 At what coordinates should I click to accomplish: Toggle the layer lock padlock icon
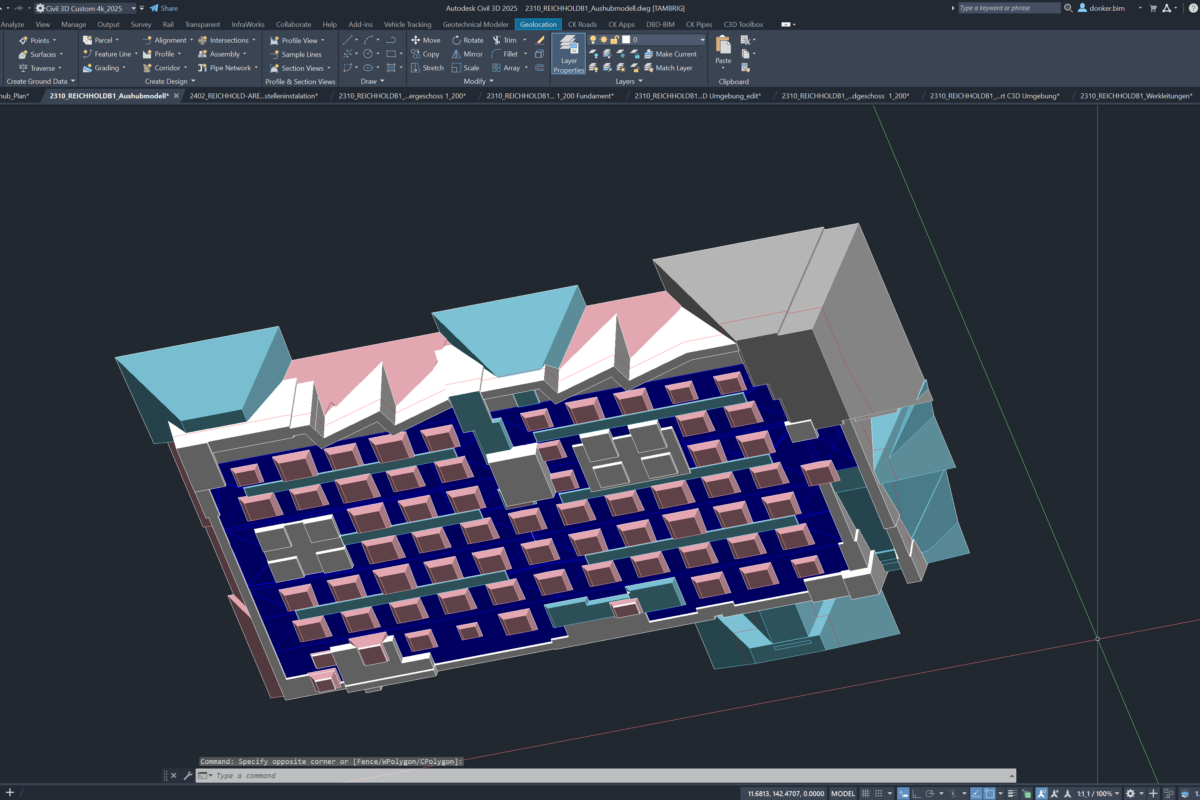[615, 40]
